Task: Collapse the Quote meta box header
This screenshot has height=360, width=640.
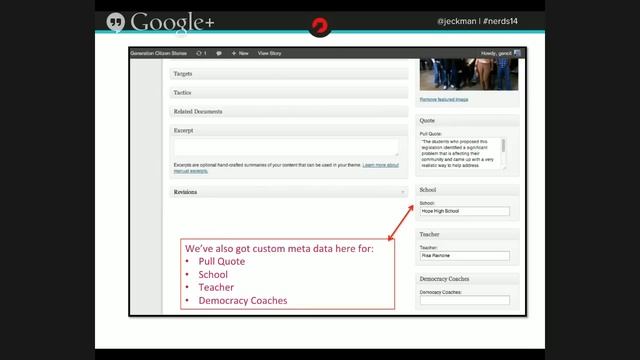Action: (x=467, y=121)
